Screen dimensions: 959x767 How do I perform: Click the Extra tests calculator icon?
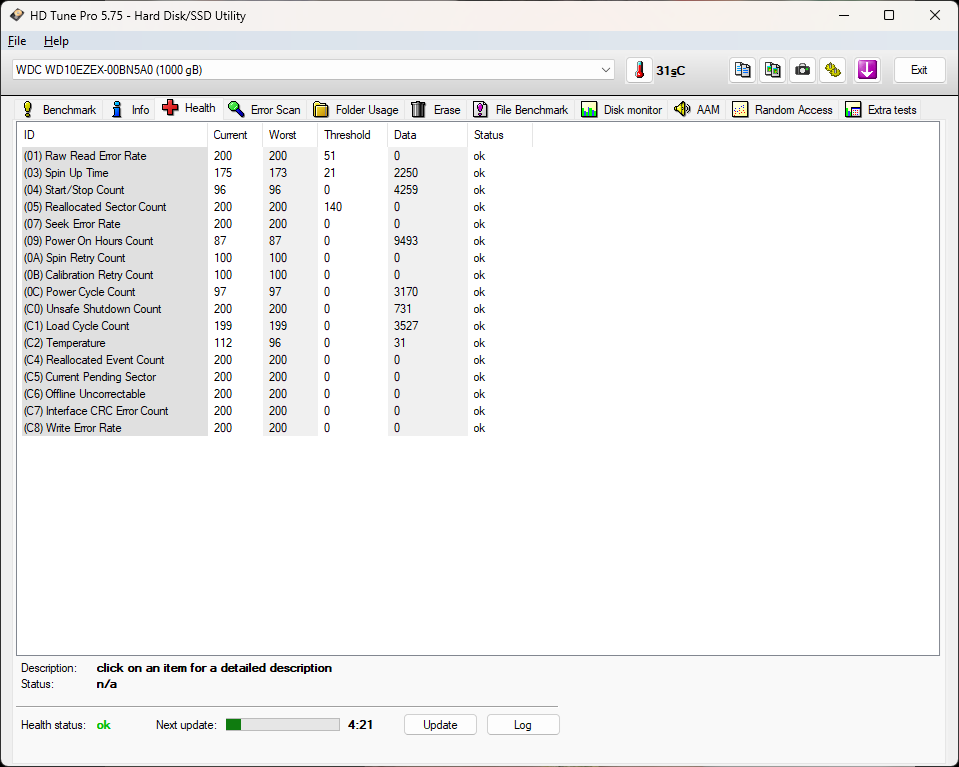click(x=853, y=109)
